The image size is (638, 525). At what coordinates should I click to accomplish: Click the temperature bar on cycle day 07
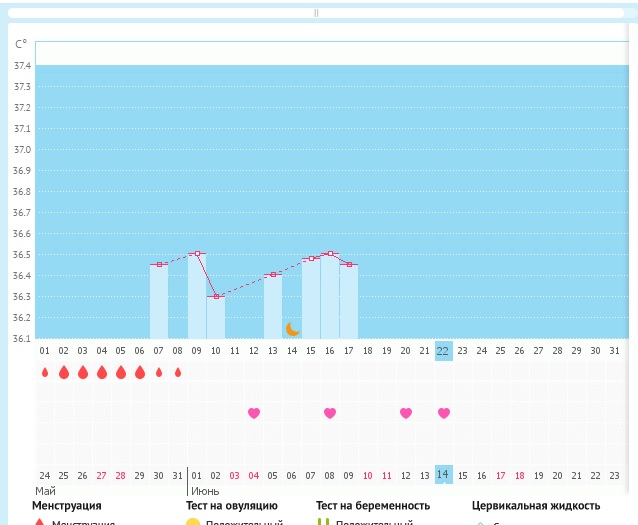click(159, 302)
